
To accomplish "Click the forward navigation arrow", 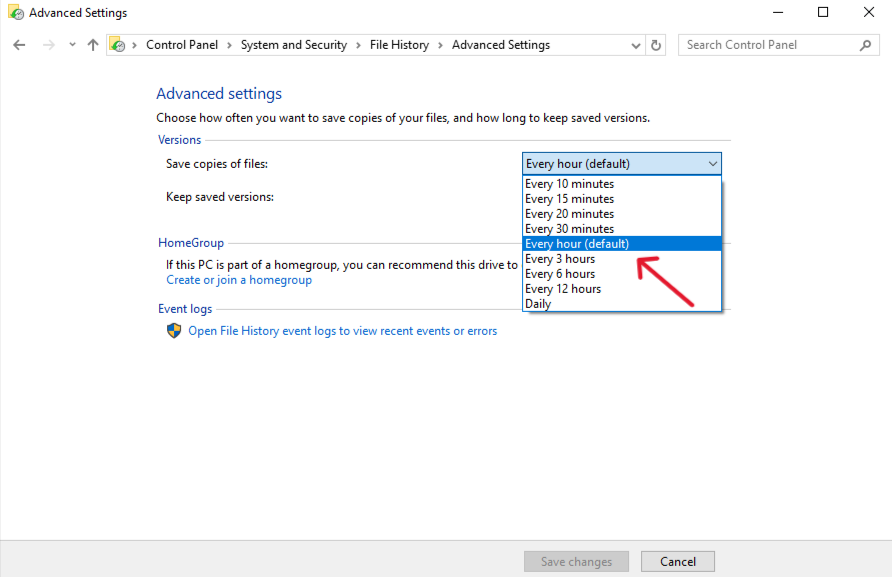I will (x=48, y=44).
